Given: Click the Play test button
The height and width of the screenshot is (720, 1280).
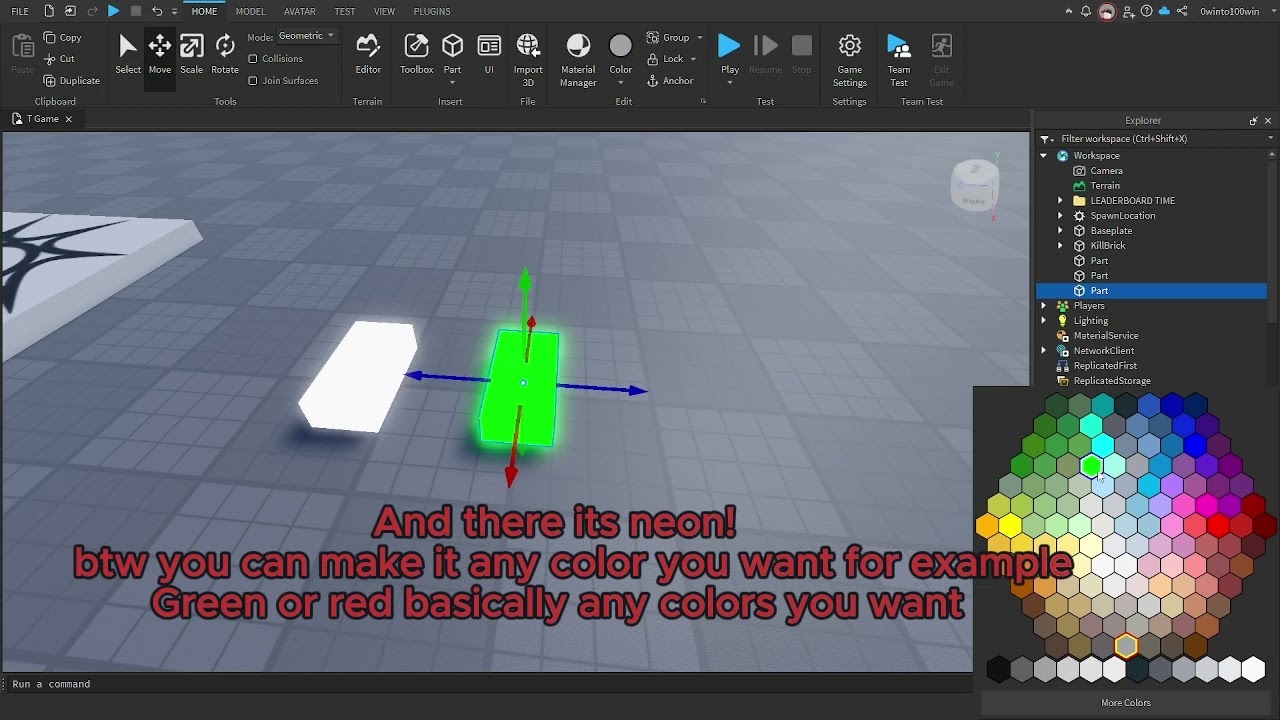Looking at the screenshot, I should [730, 46].
